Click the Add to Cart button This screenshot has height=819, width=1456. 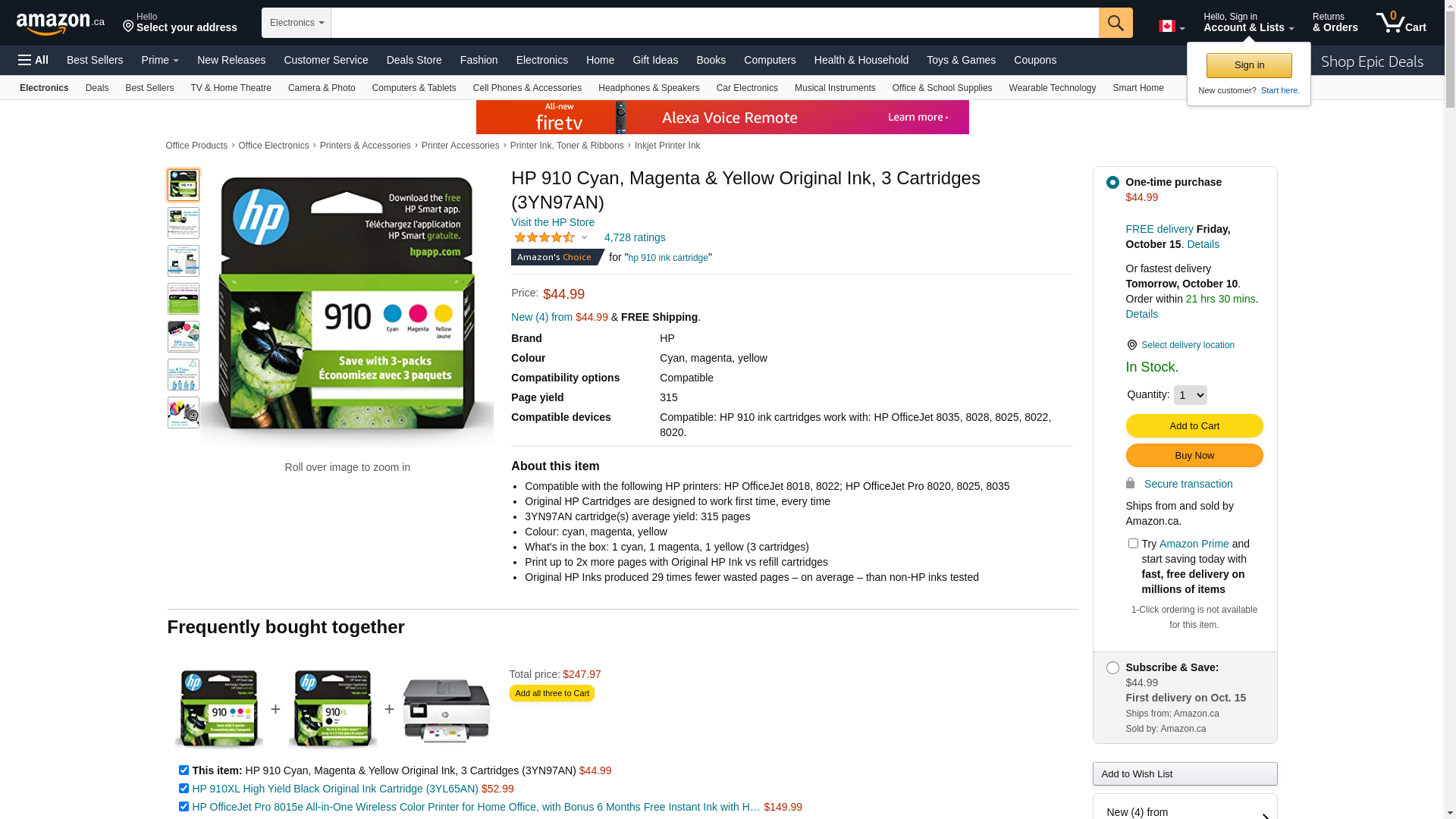1194,426
